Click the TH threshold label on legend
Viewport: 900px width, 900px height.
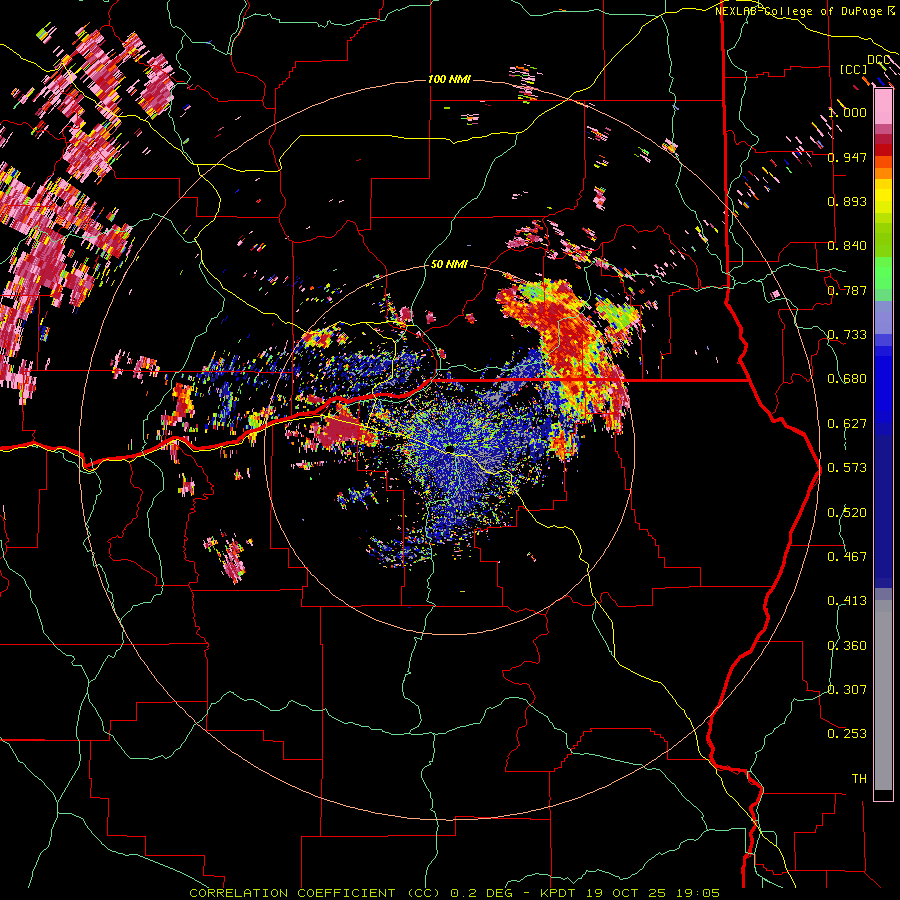point(859,779)
